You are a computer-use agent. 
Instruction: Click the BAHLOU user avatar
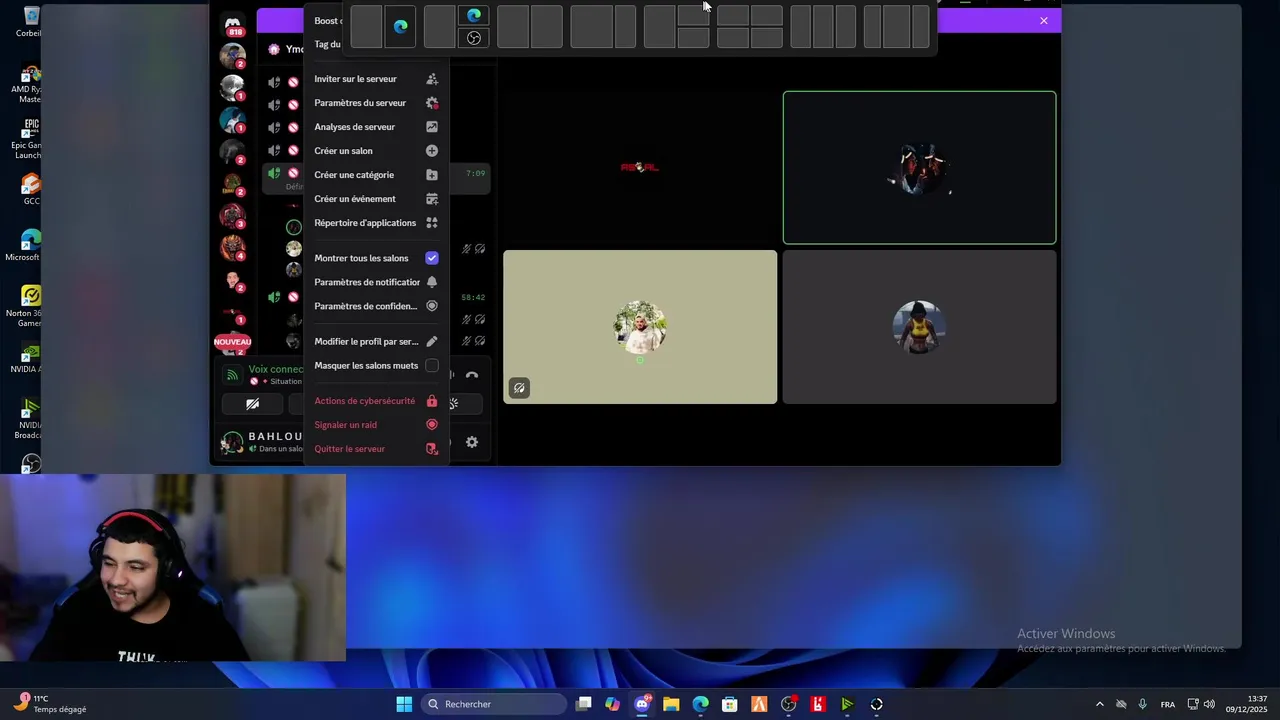pos(232,442)
